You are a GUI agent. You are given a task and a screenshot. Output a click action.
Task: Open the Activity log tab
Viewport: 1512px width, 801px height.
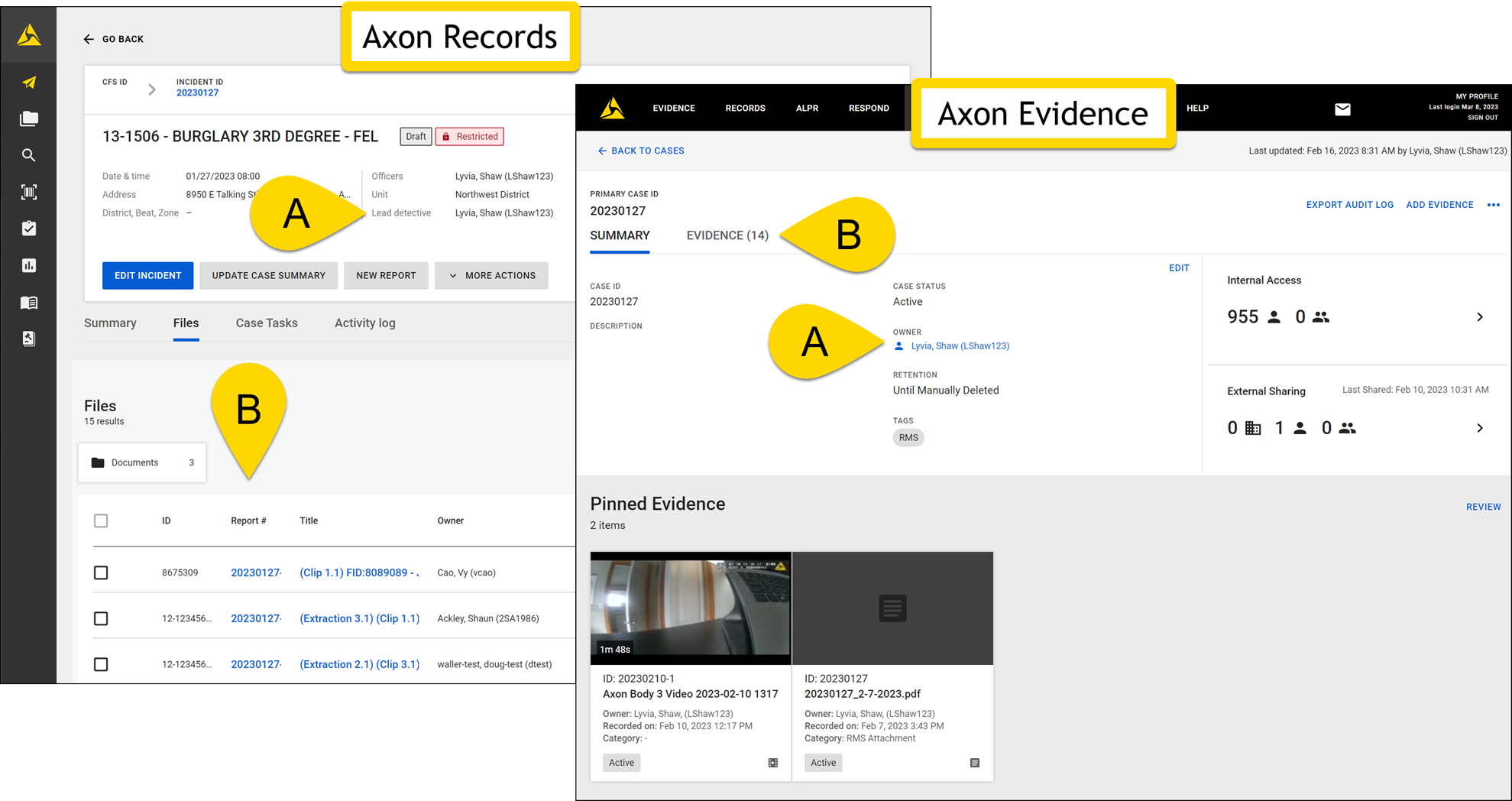[x=364, y=323]
